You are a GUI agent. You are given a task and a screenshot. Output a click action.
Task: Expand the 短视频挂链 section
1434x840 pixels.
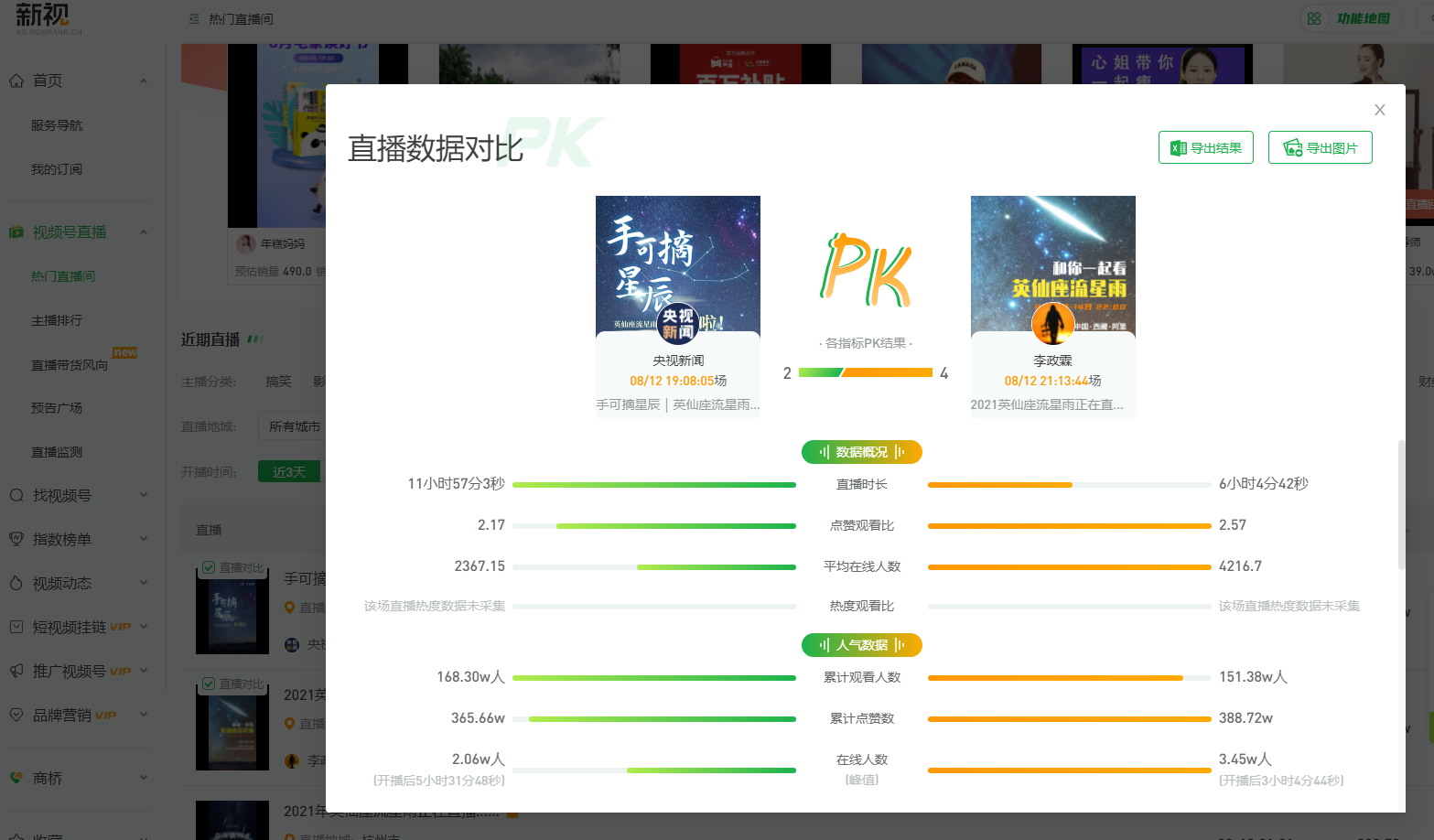[144, 627]
